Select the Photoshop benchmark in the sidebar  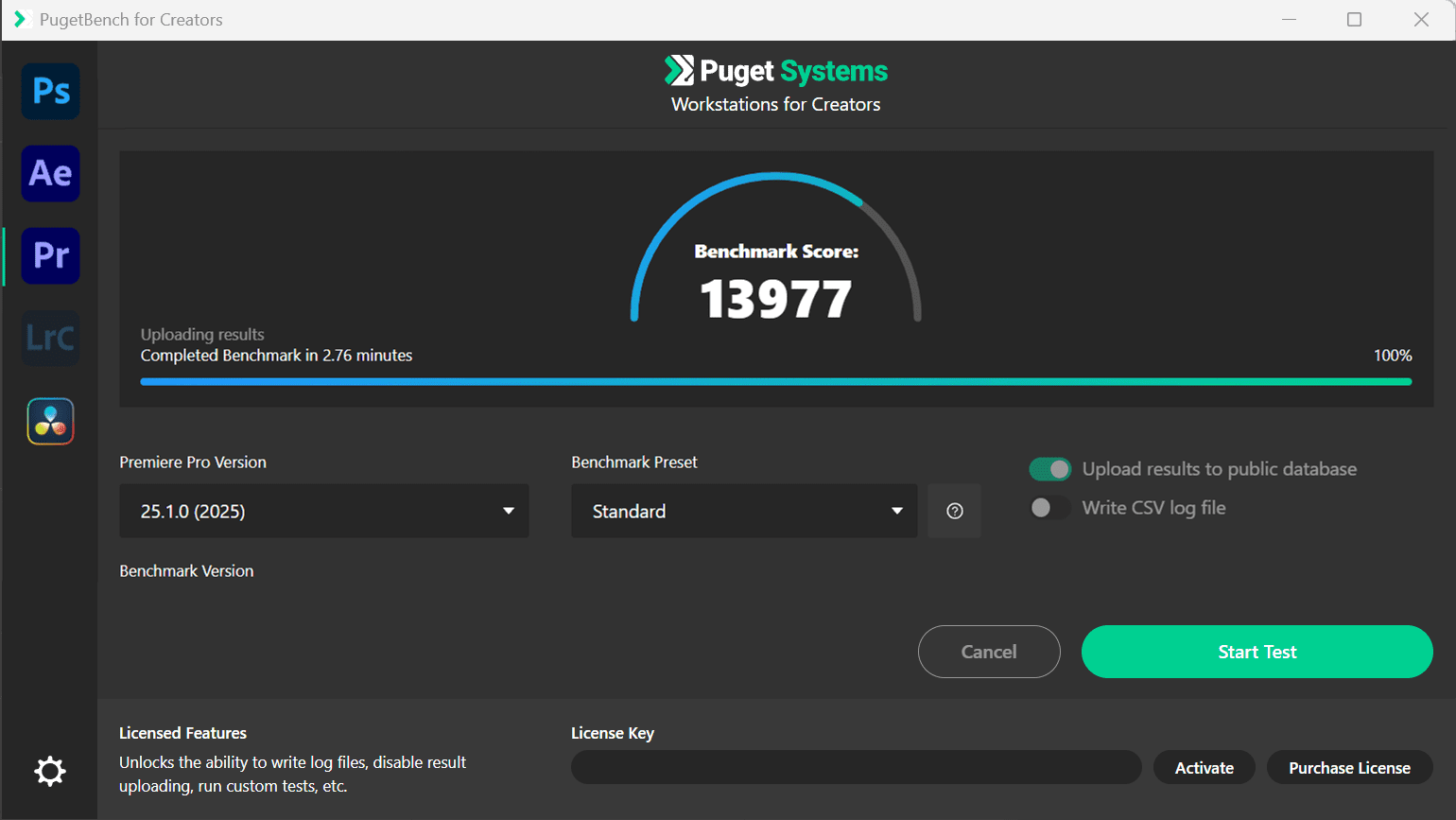pyautogui.click(x=50, y=91)
